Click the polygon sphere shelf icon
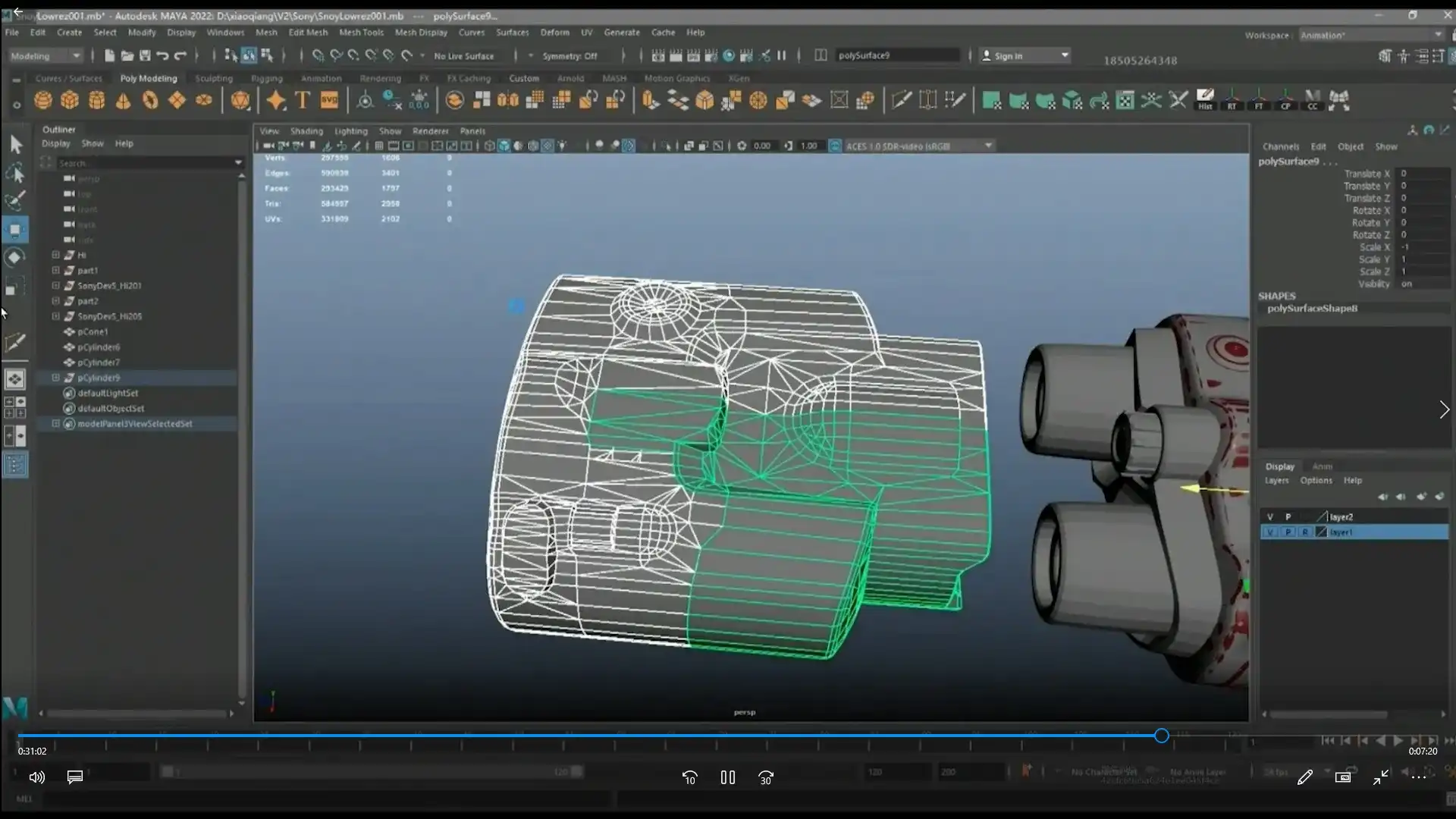The width and height of the screenshot is (1456, 819). [43, 100]
